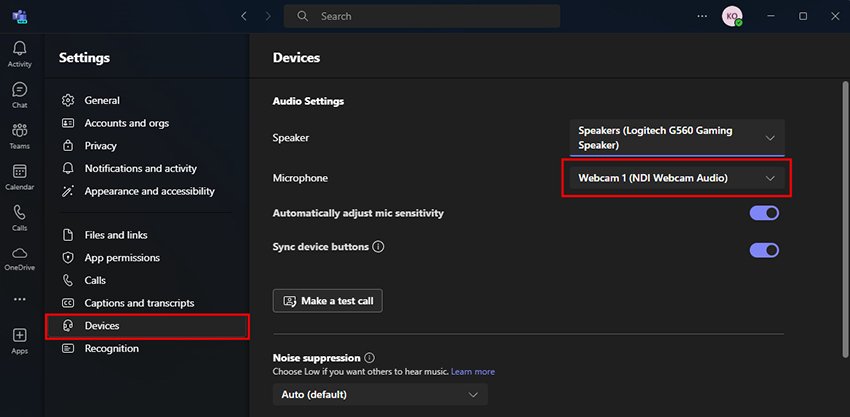Click Make a test call button
Image resolution: width=850 pixels, height=417 pixels.
point(328,300)
